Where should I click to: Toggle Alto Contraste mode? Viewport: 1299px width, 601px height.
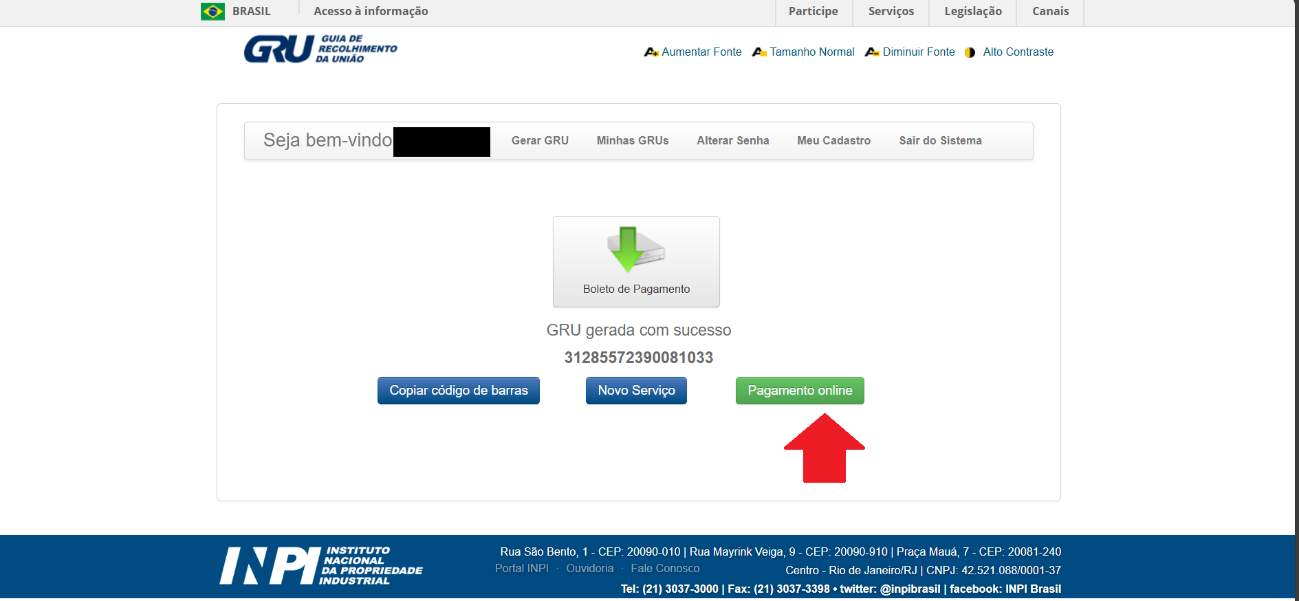(x=1017, y=52)
